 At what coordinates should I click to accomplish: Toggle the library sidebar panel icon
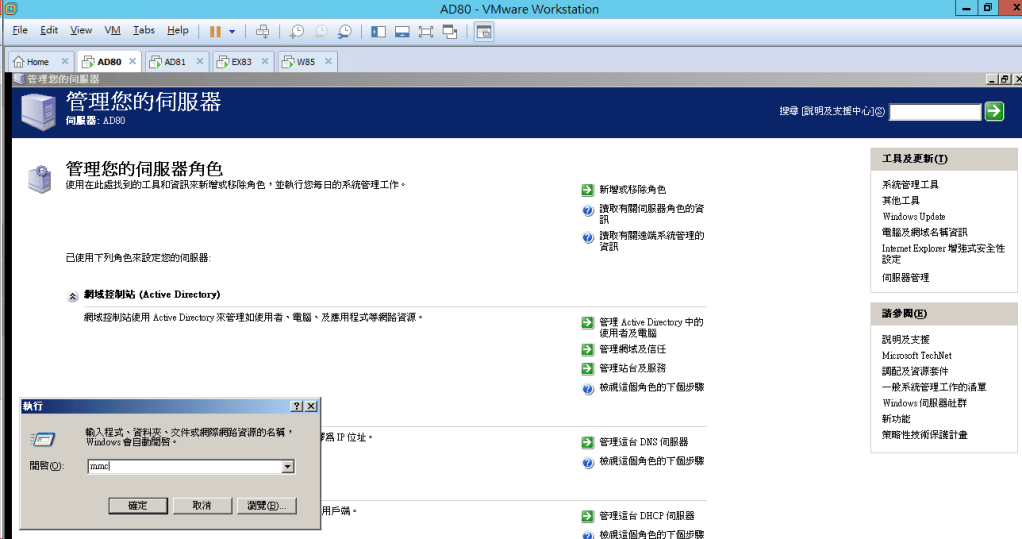(379, 31)
